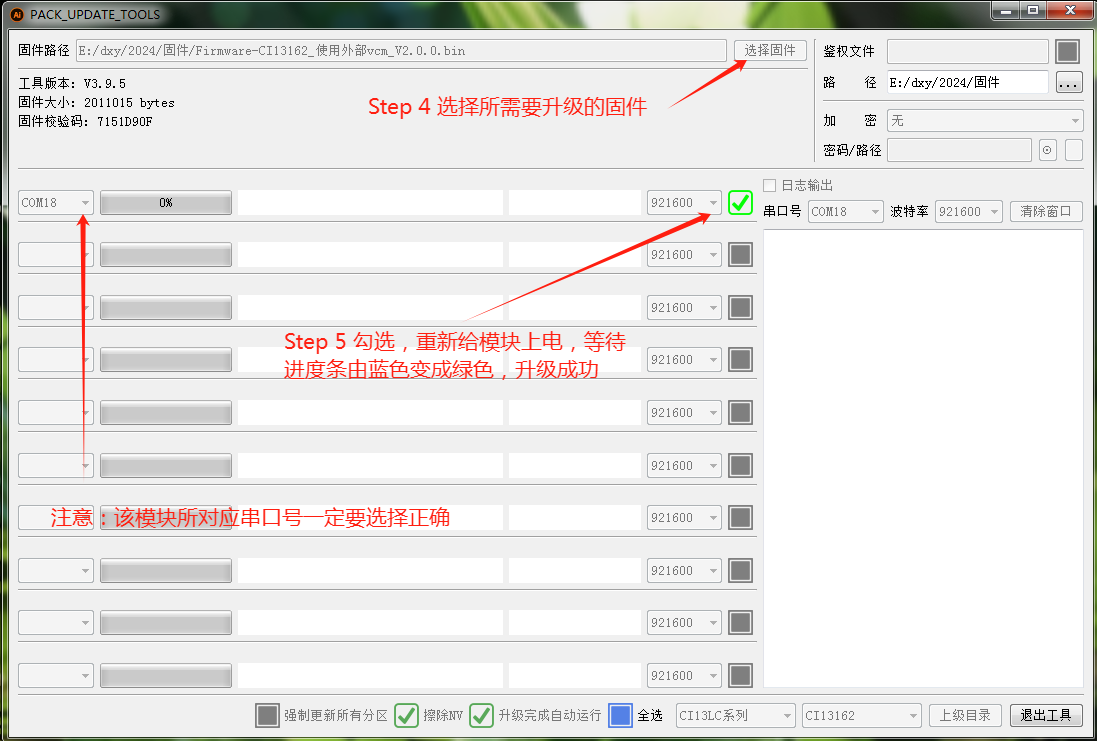Click the 清除窗口 button
Viewport: 1097px width, 741px height.
[1046, 211]
